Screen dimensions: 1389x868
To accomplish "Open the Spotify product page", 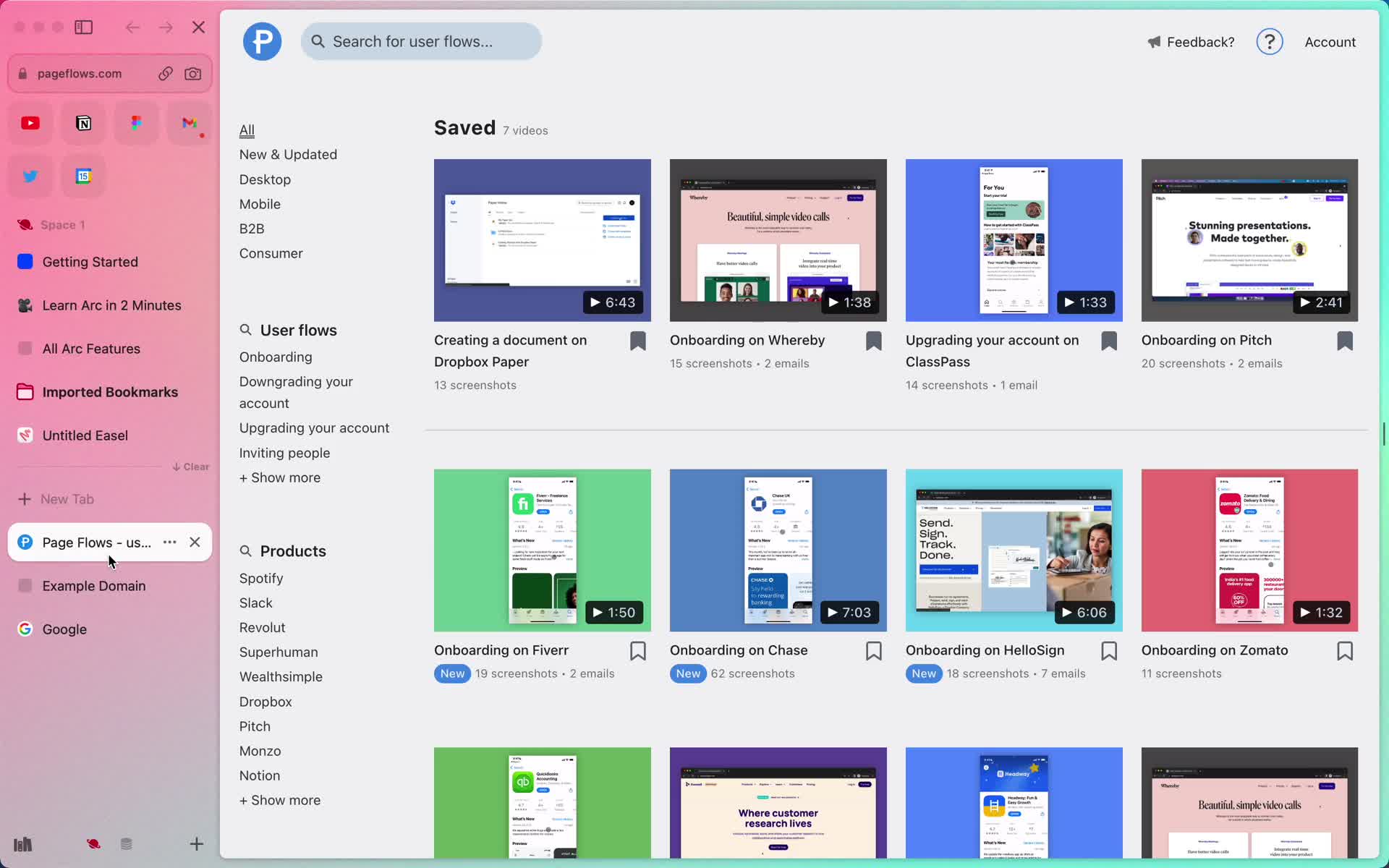I will [x=261, y=578].
